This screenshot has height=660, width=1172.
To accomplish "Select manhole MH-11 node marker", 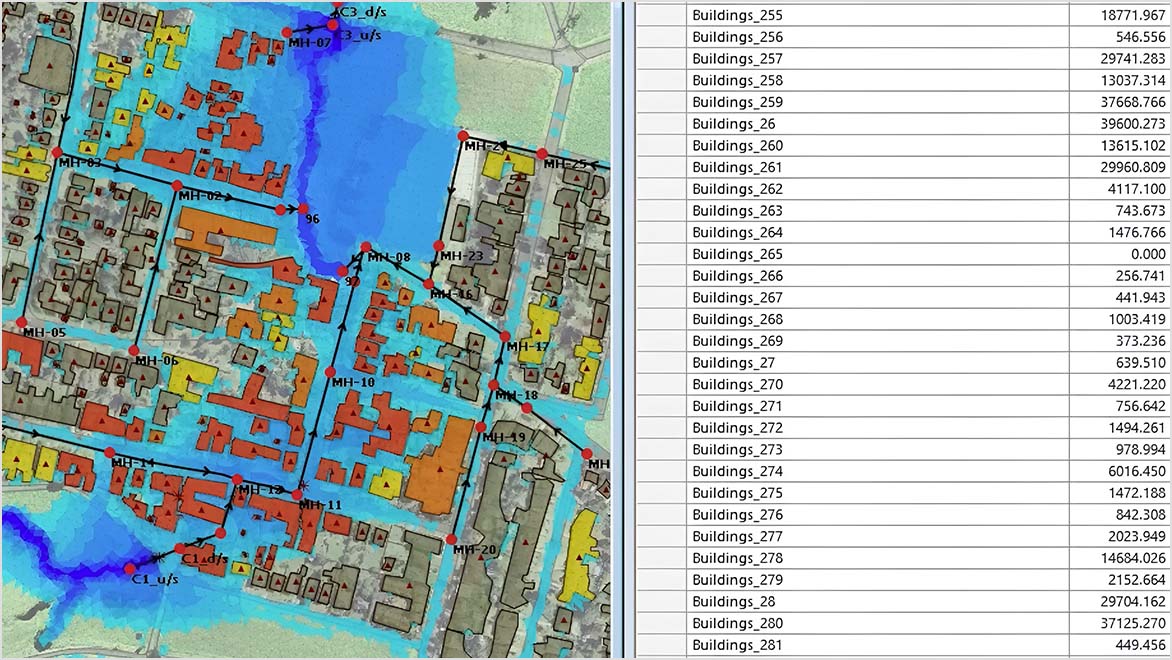I will (297, 495).
